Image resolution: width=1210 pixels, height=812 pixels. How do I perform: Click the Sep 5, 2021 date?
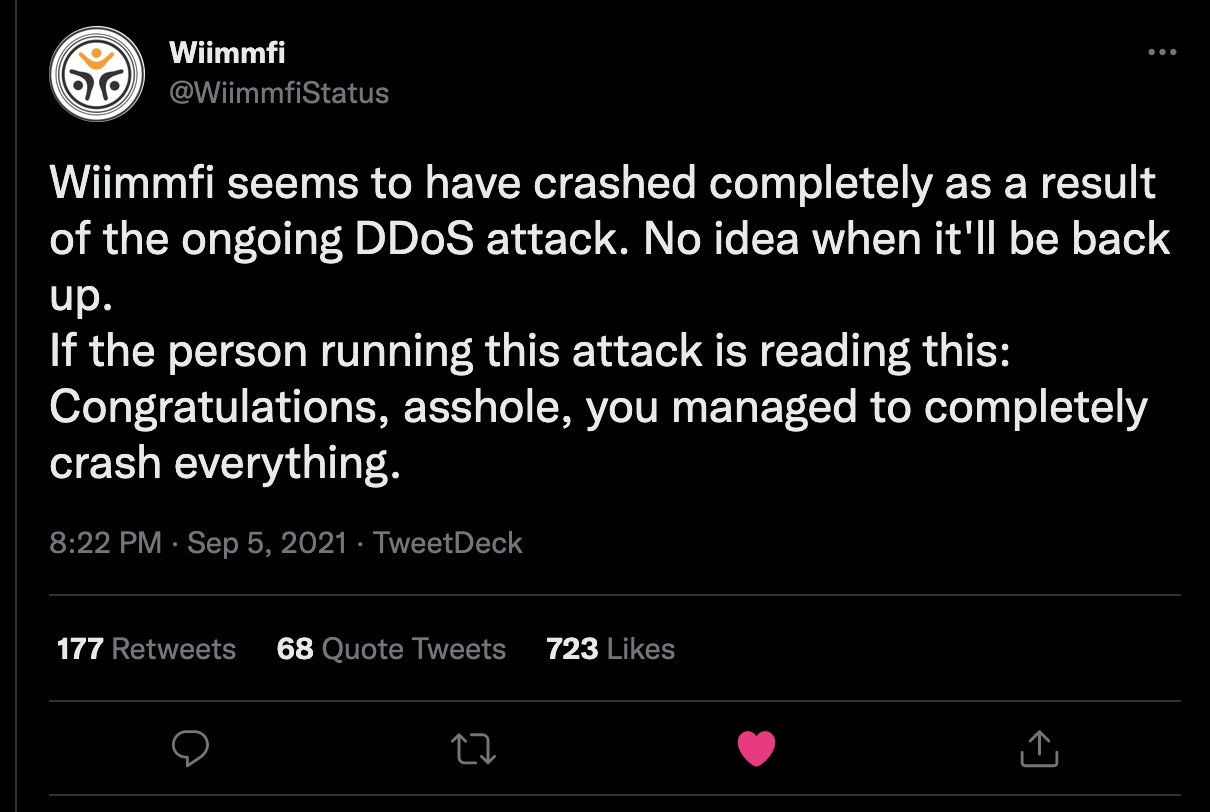coord(267,543)
